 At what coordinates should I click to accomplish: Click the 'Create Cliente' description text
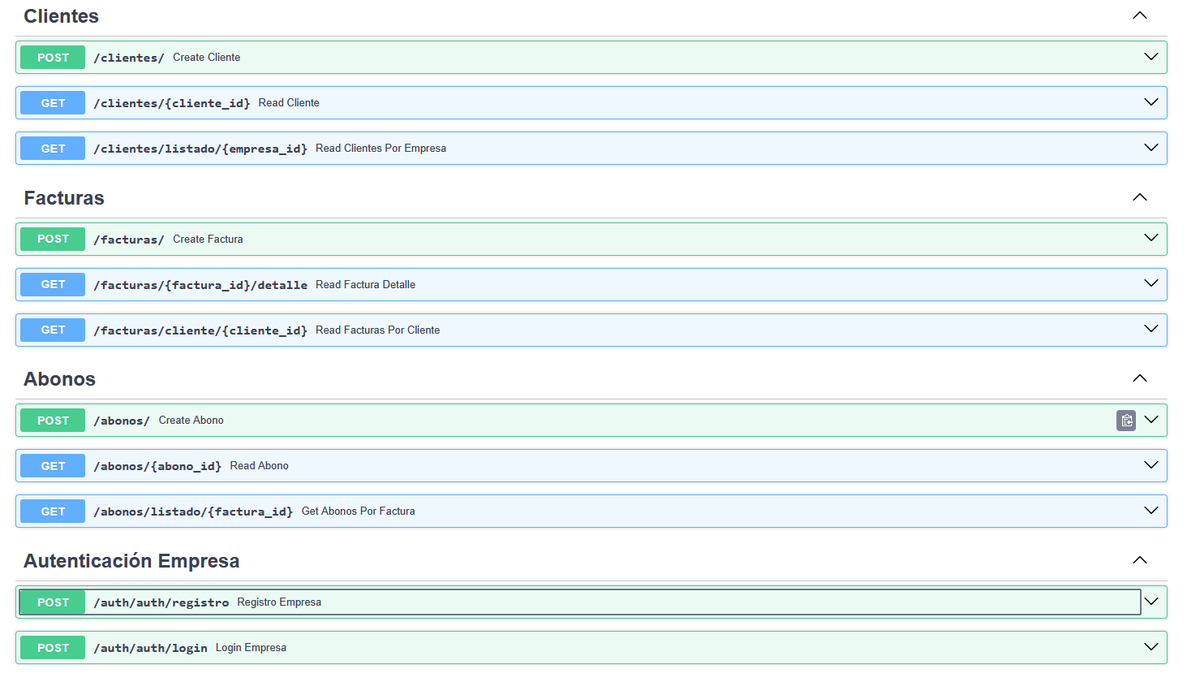[x=207, y=58]
